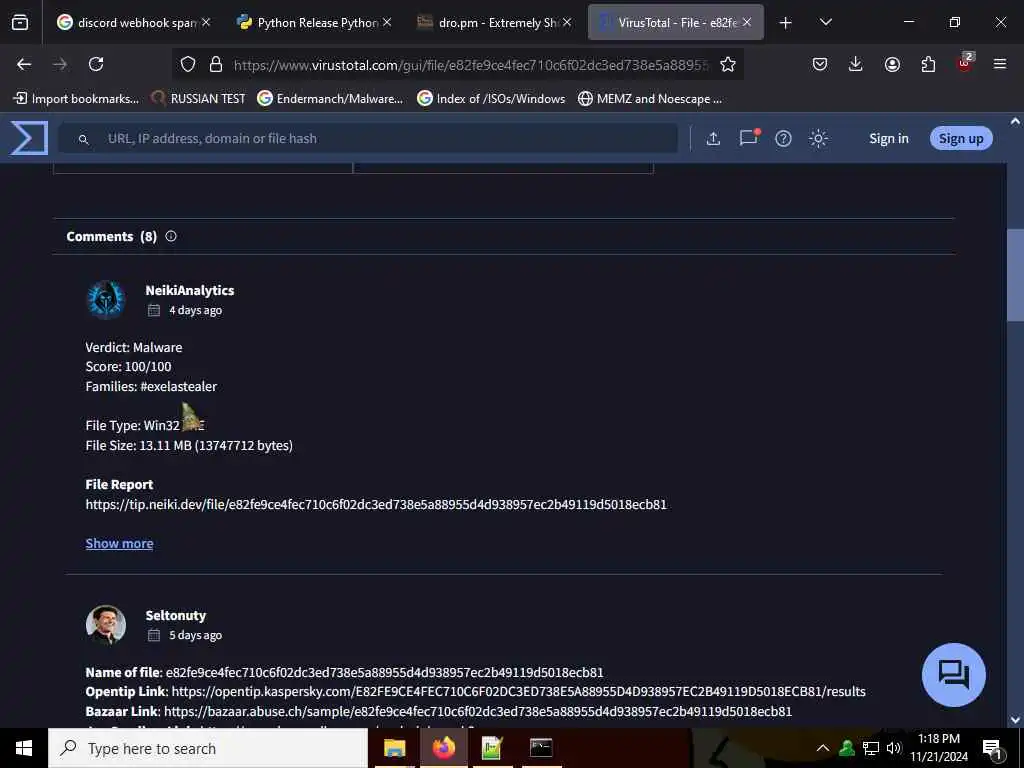Open the extensions puzzle icon
The image size is (1024, 768).
coord(928,64)
